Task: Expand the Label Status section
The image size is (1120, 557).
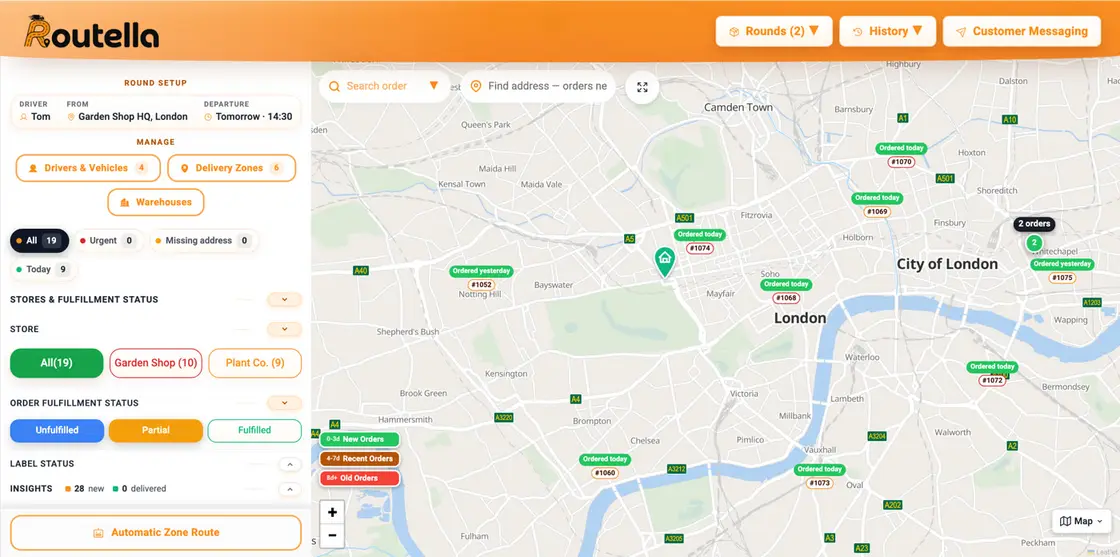Action: pos(289,464)
